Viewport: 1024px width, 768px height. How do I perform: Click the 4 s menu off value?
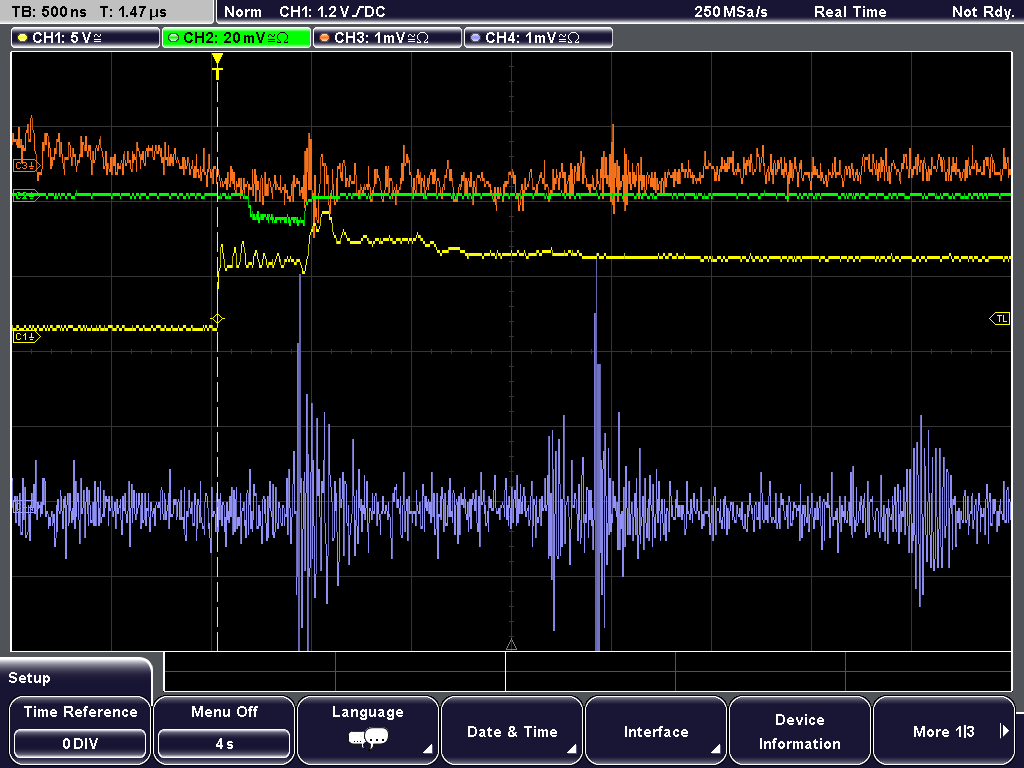tap(224, 744)
